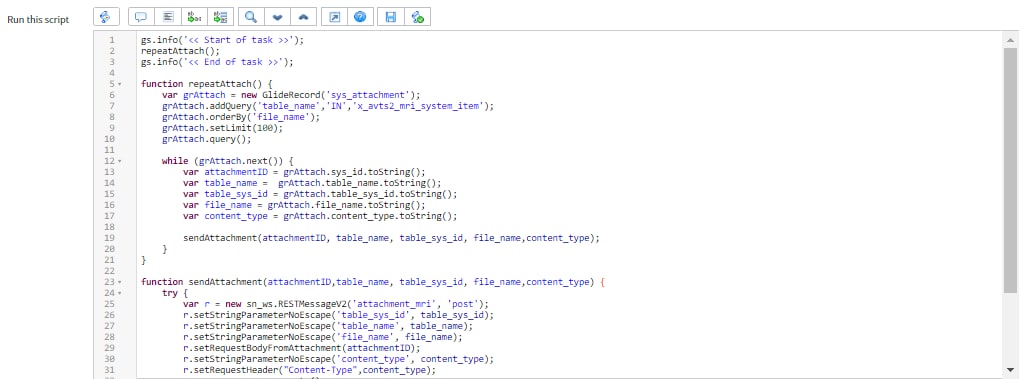Click the GlideRecord('sys_attachment') line

pyautogui.click(x=291, y=95)
